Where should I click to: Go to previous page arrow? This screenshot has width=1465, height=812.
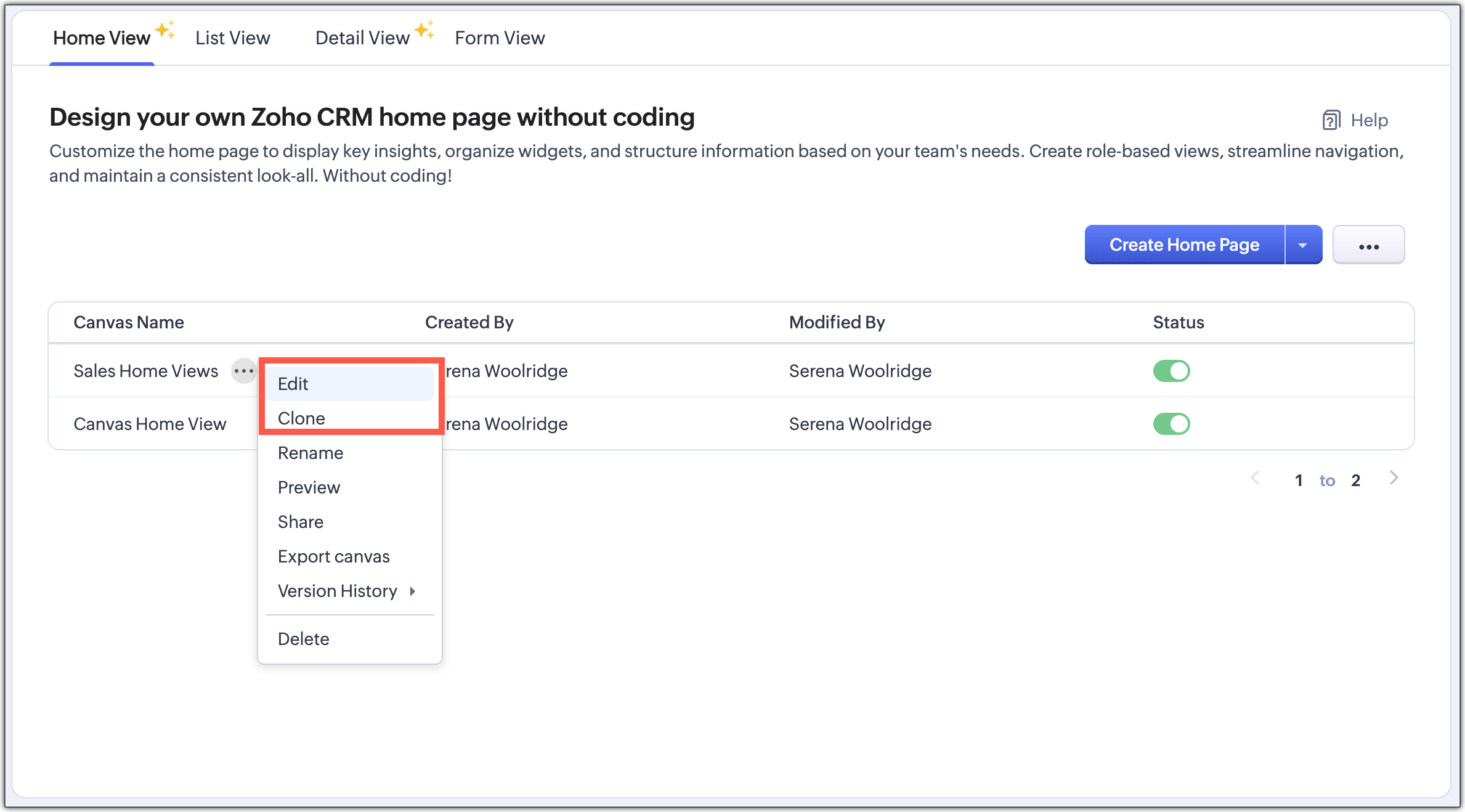pos(1255,479)
